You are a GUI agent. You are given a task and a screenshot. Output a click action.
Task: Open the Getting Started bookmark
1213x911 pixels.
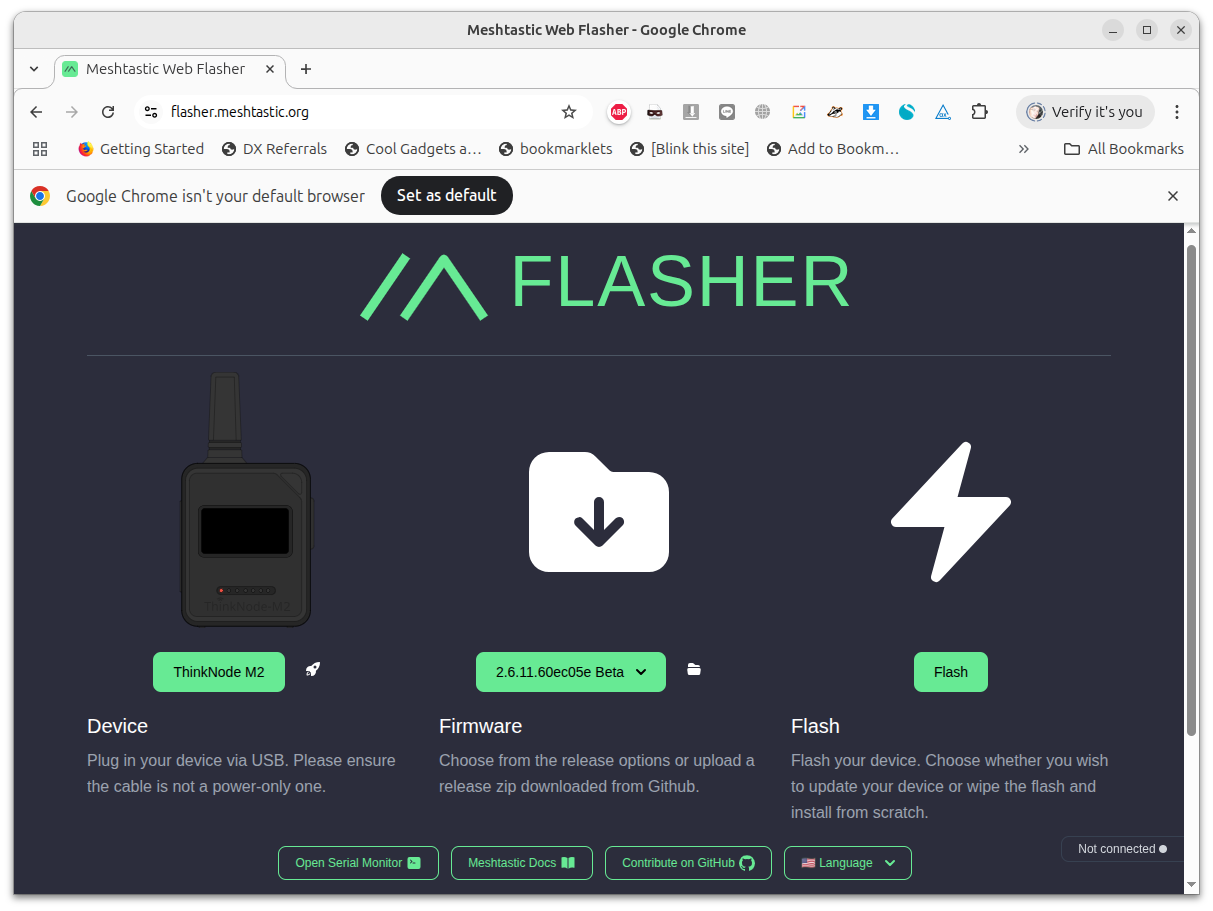(x=141, y=149)
